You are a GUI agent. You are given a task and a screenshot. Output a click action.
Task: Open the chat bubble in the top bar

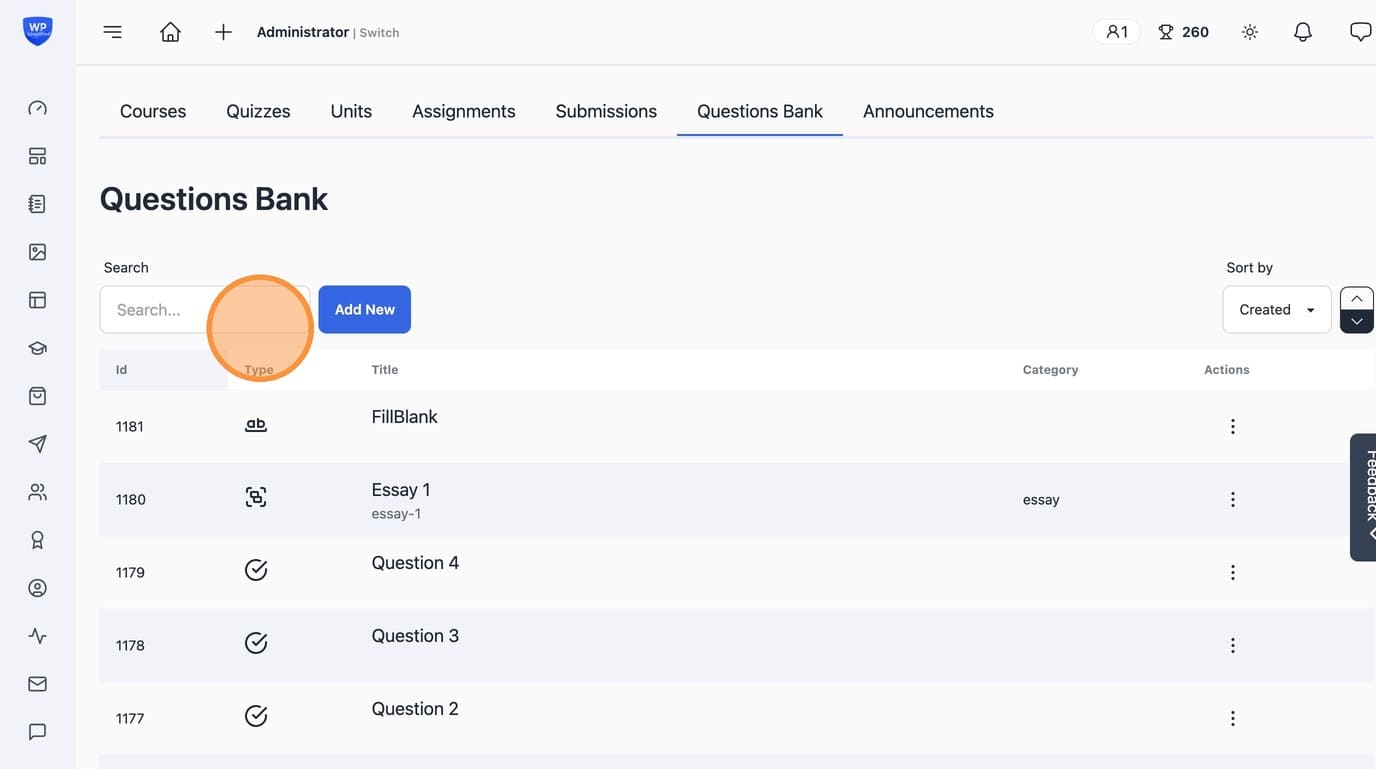(1360, 32)
